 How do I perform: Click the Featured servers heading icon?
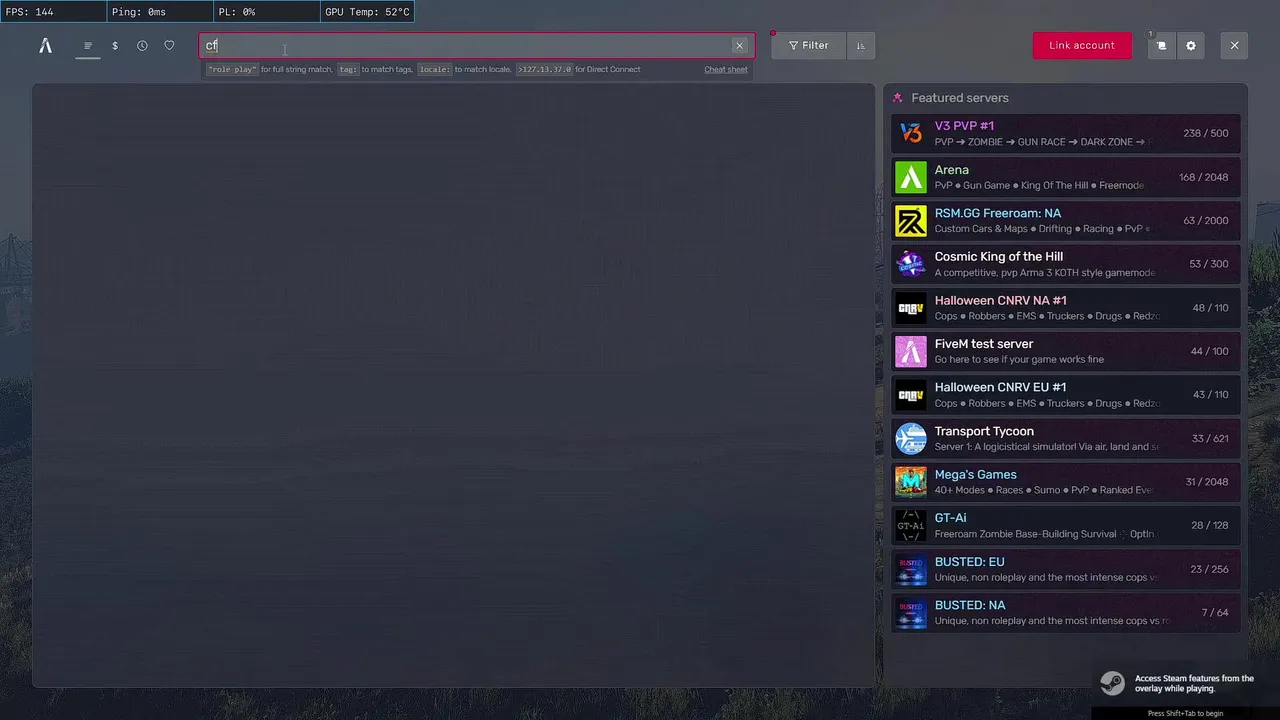pos(898,98)
